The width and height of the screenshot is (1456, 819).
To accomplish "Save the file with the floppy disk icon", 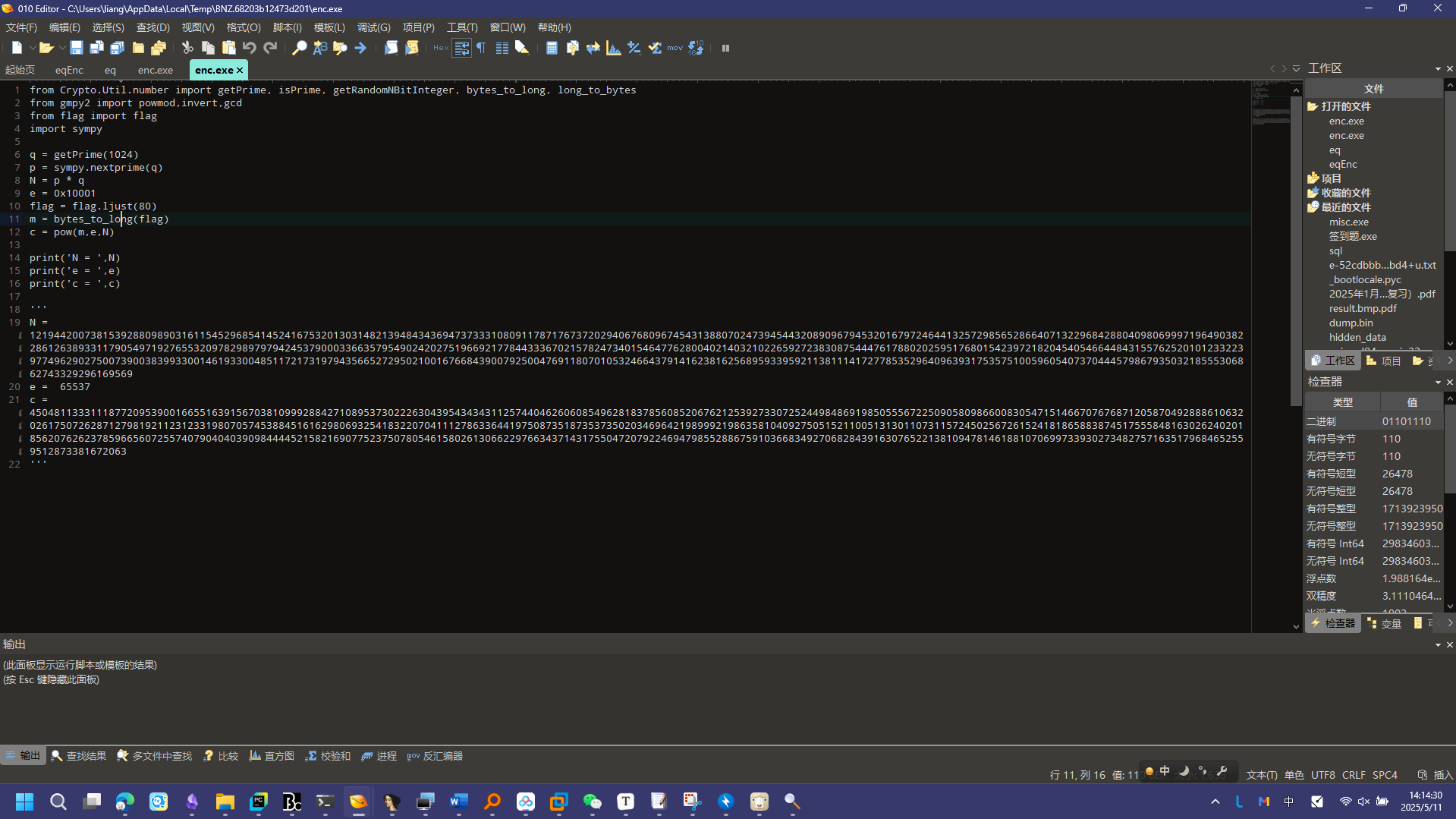I will [76, 48].
